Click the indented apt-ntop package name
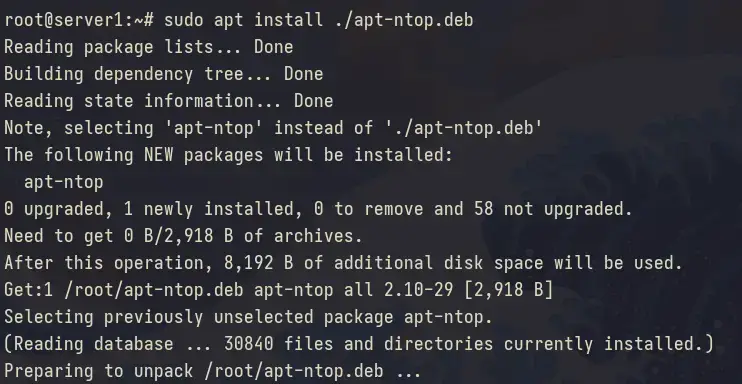Viewport: 742px width, 384px height. [63, 182]
